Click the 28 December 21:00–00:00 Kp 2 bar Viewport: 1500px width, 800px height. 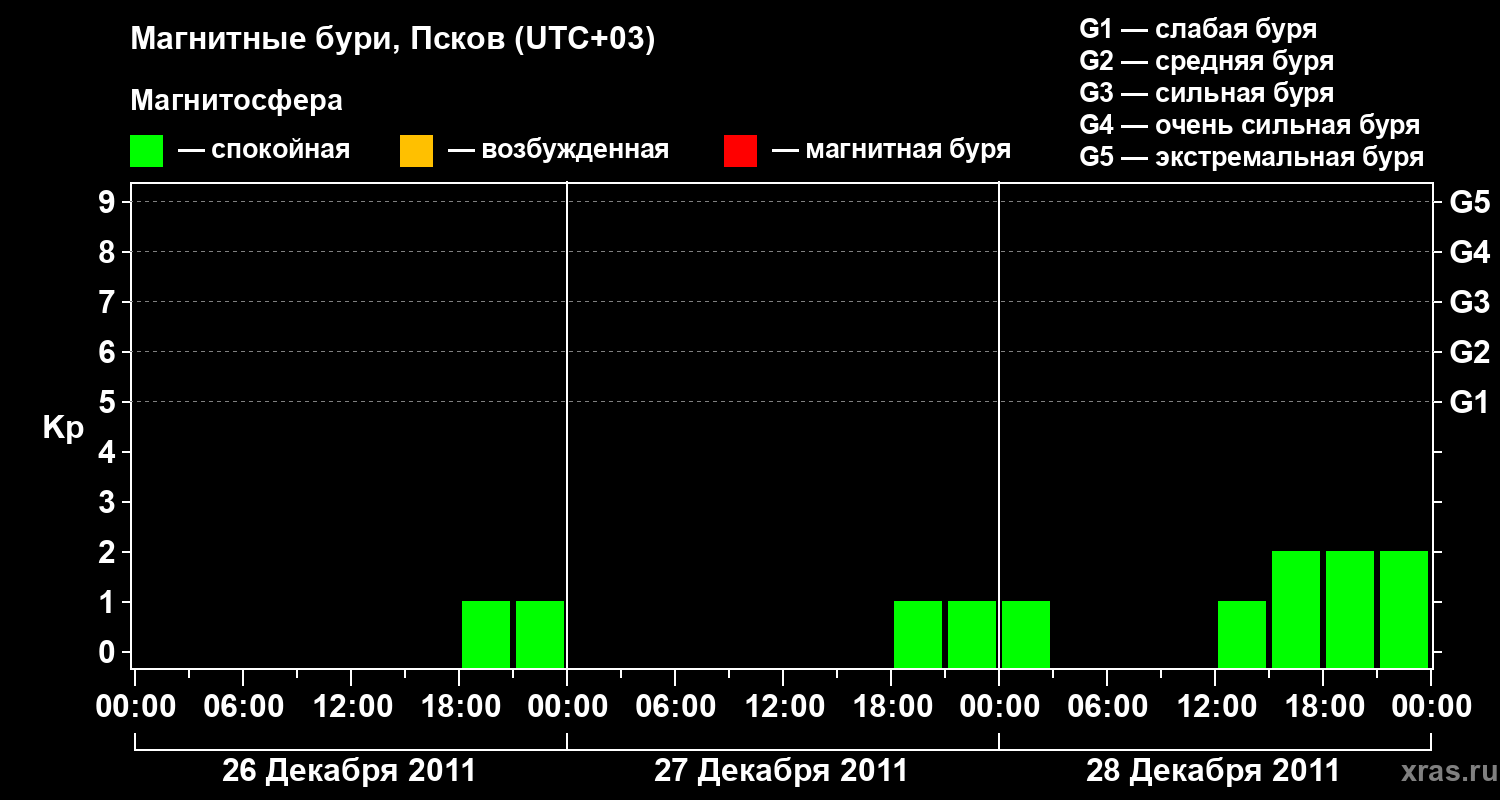1404,609
